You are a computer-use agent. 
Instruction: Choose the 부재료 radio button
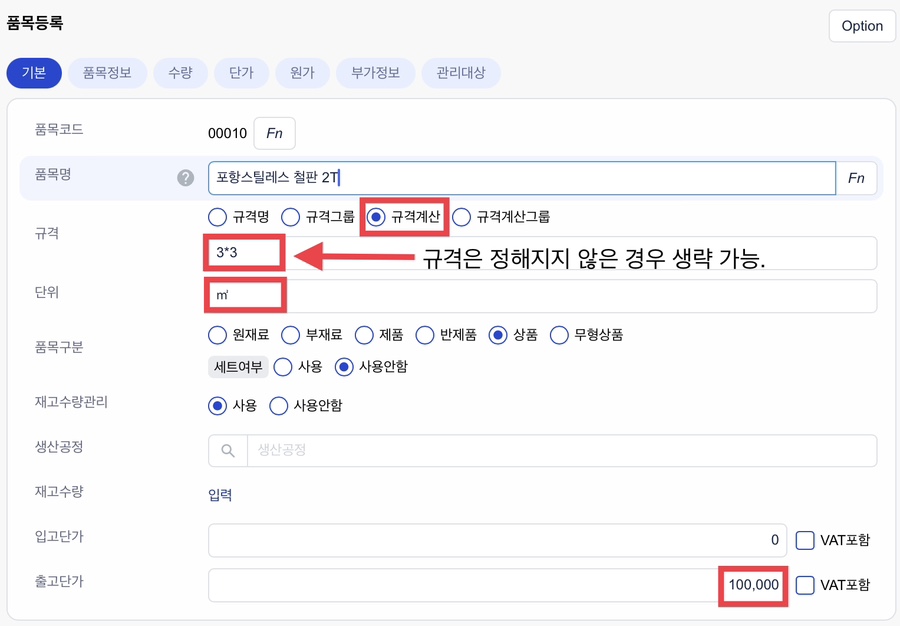[x=290, y=335]
